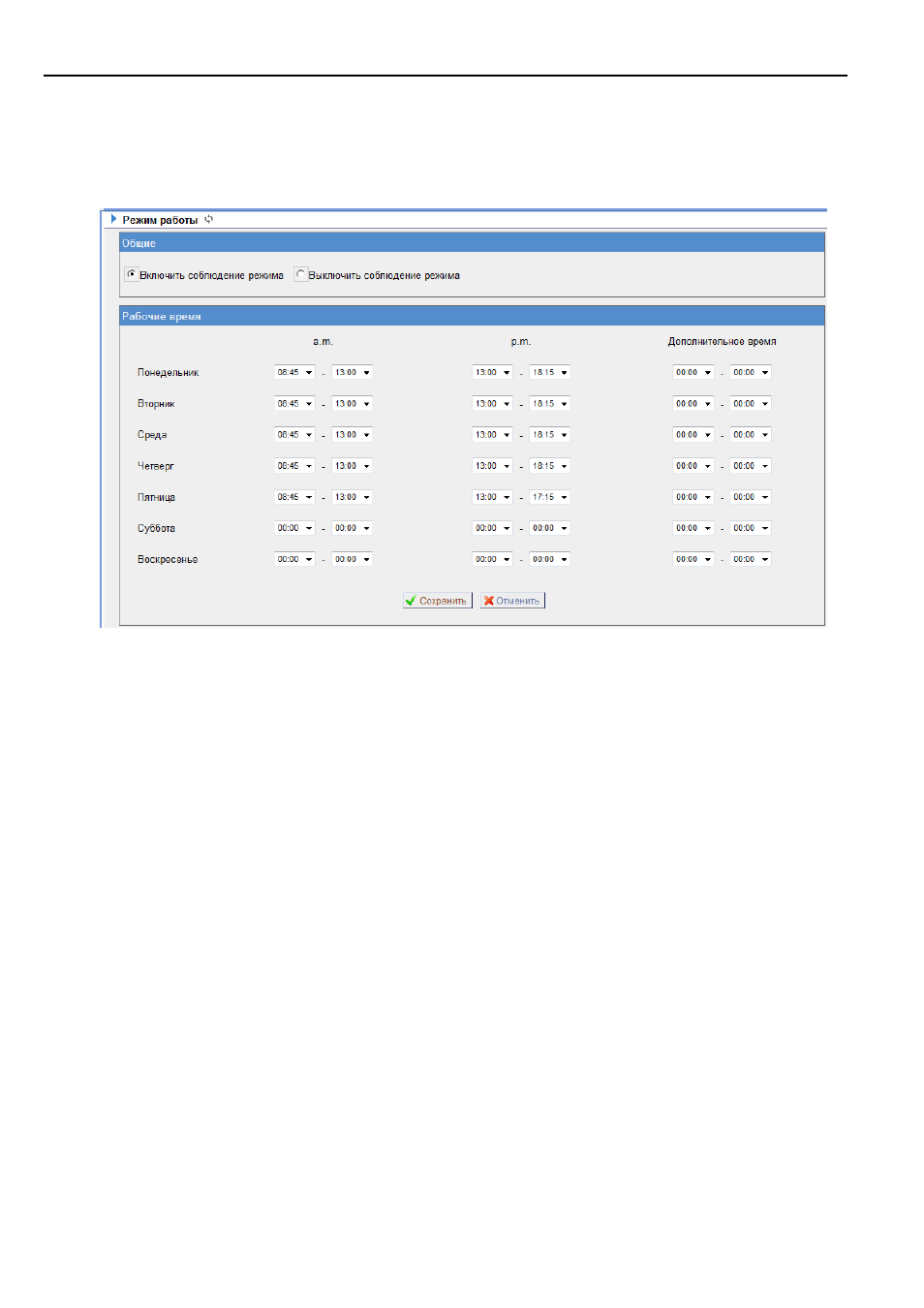
Task: Open Понедельник p.m. end time dropdown
Action: (x=549, y=373)
